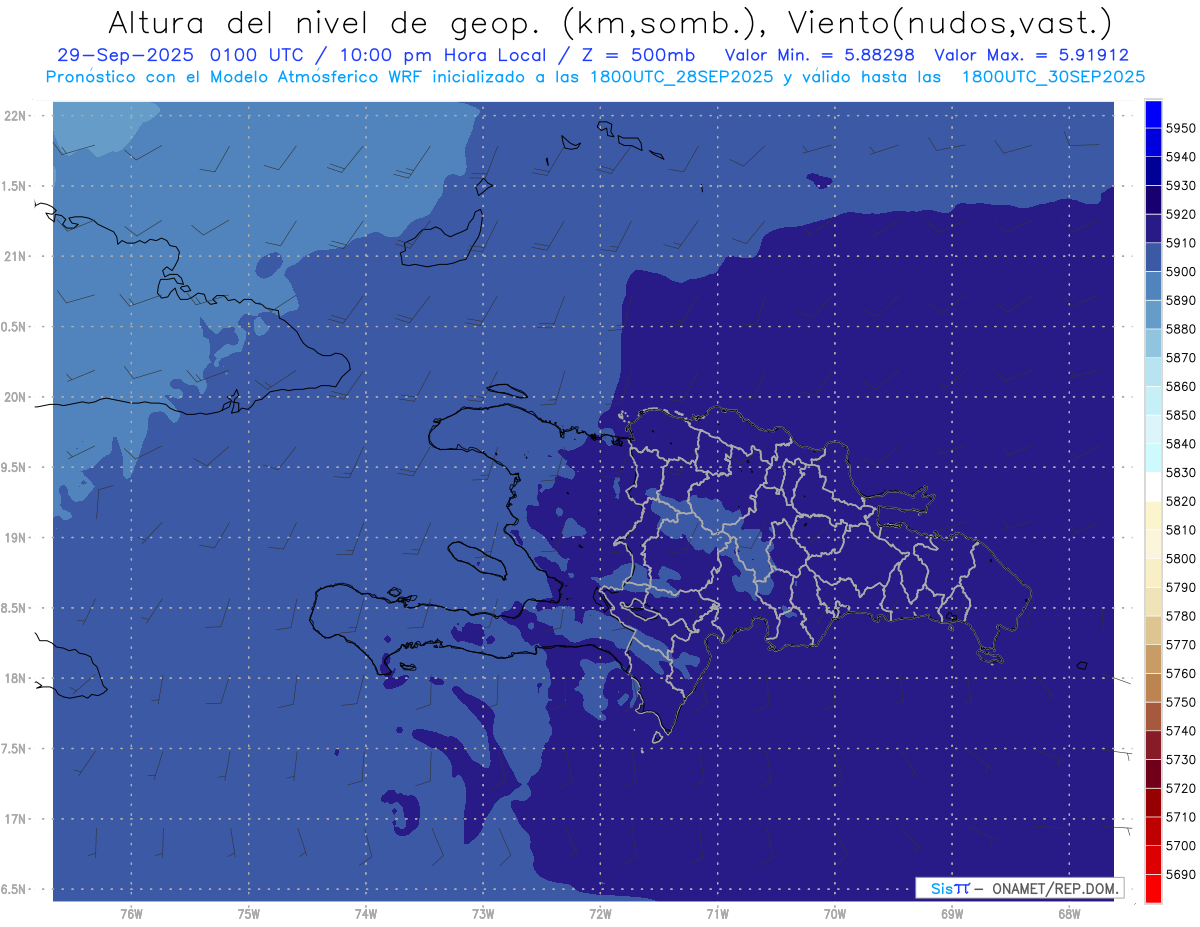Click the 22N latitude axis label
The image size is (1200, 927).
pyautogui.click(x=17, y=115)
